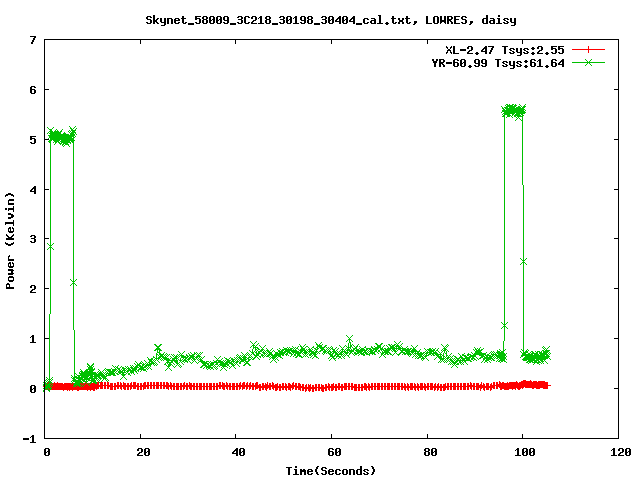Select the XL-2.47 Tsys:2.55 legend entry
640x480 pixels.
point(504,50)
